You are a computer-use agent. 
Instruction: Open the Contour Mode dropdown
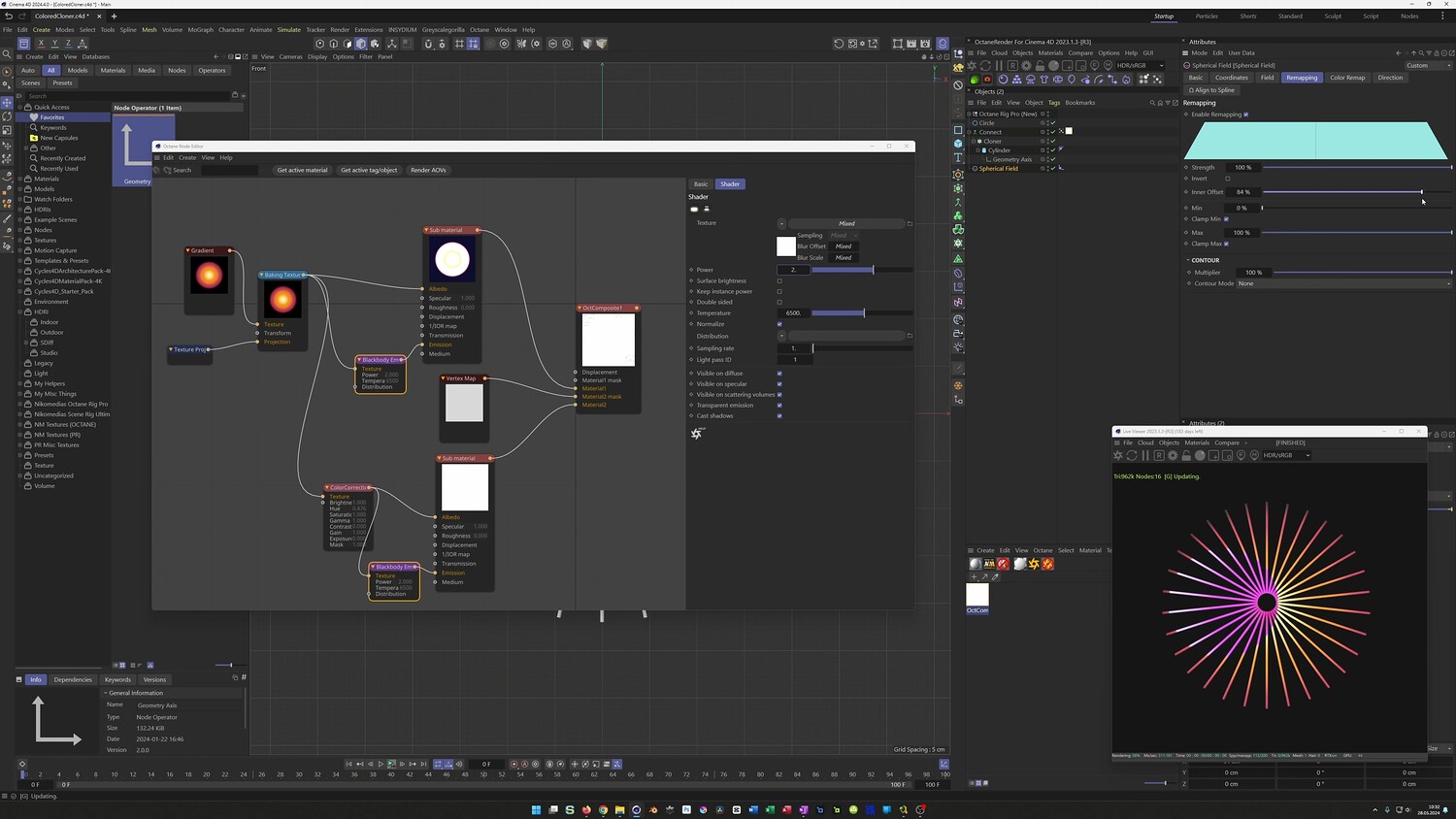click(1343, 283)
